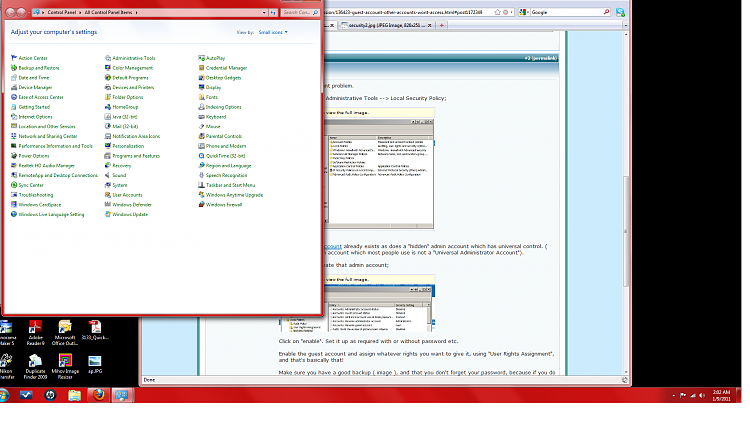Open Adobe Reader 9 desktop shortcut
The height and width of the screenshot is (422, 750).
35,333
